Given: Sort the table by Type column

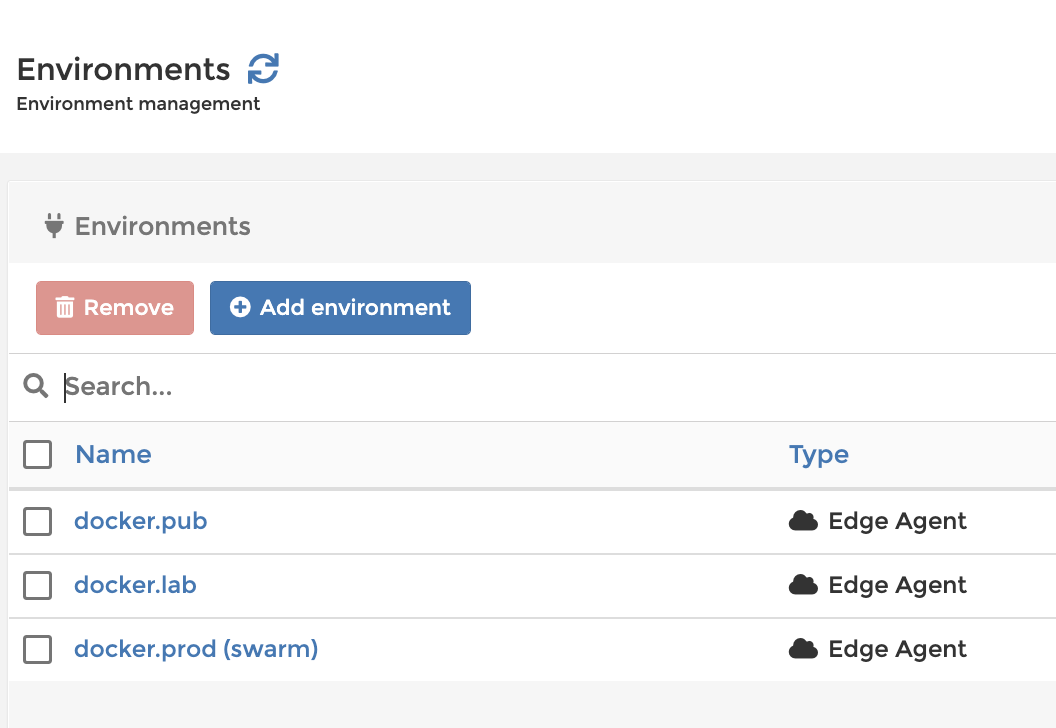Looking at the screenshot, I should (818, 454).
